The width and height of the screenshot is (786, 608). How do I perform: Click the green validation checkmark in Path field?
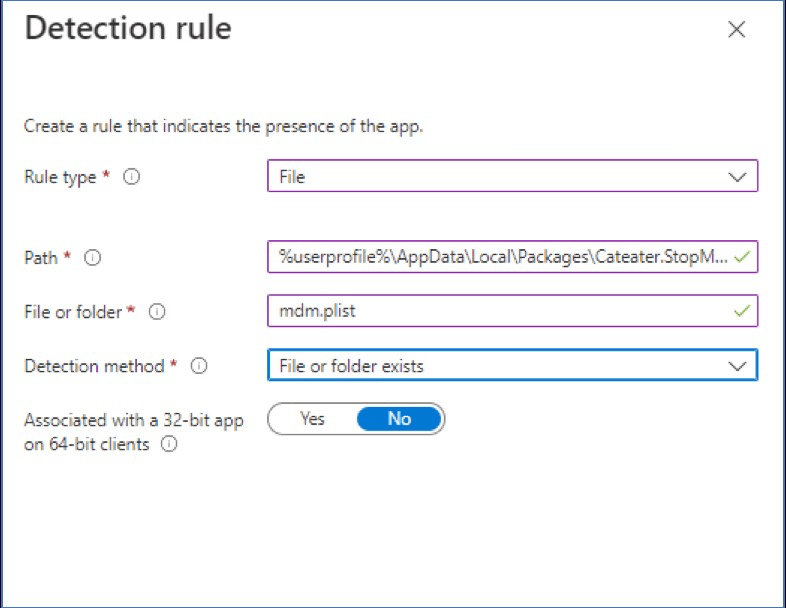click(741, 257)
